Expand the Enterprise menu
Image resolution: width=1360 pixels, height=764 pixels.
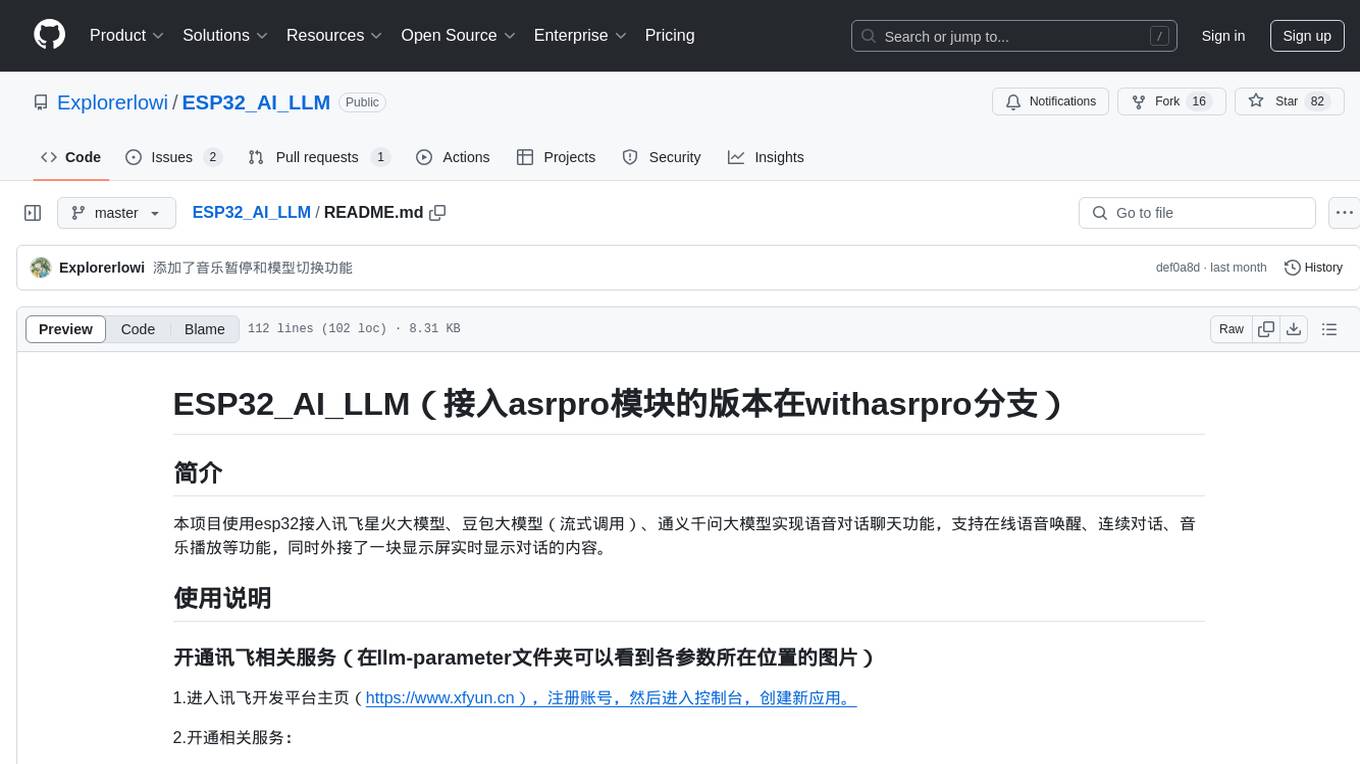[x=580, y=35]
